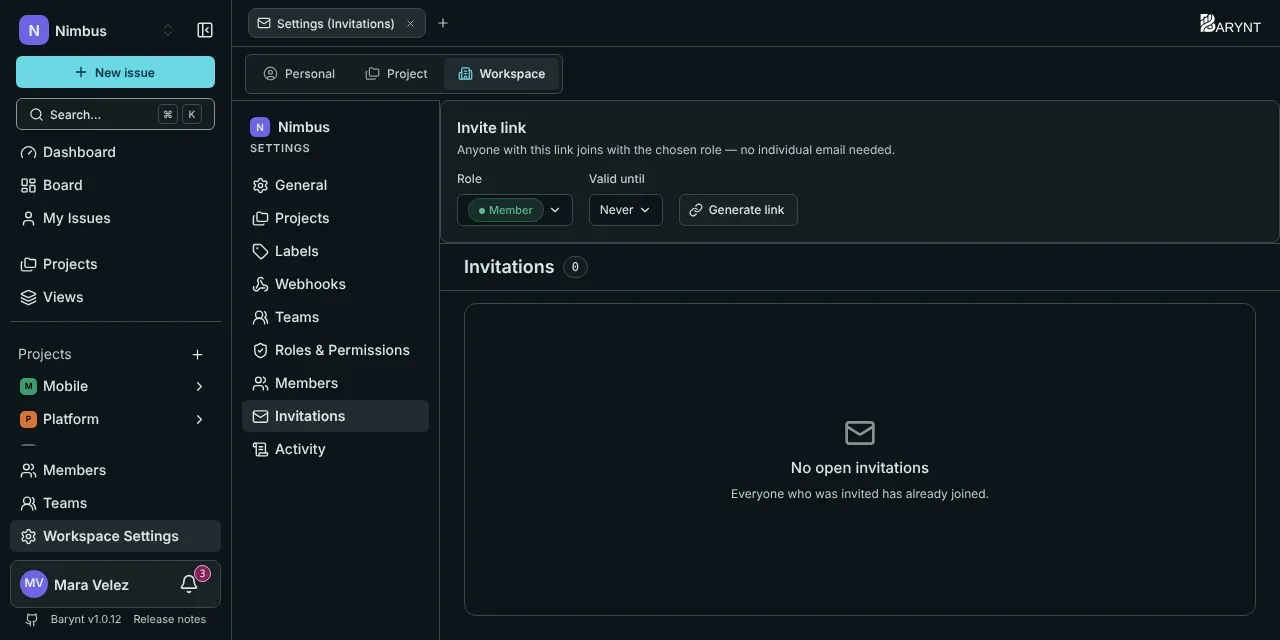Click the New issue button
This screenshot has height=640, width=1280.
coord(115,72)
